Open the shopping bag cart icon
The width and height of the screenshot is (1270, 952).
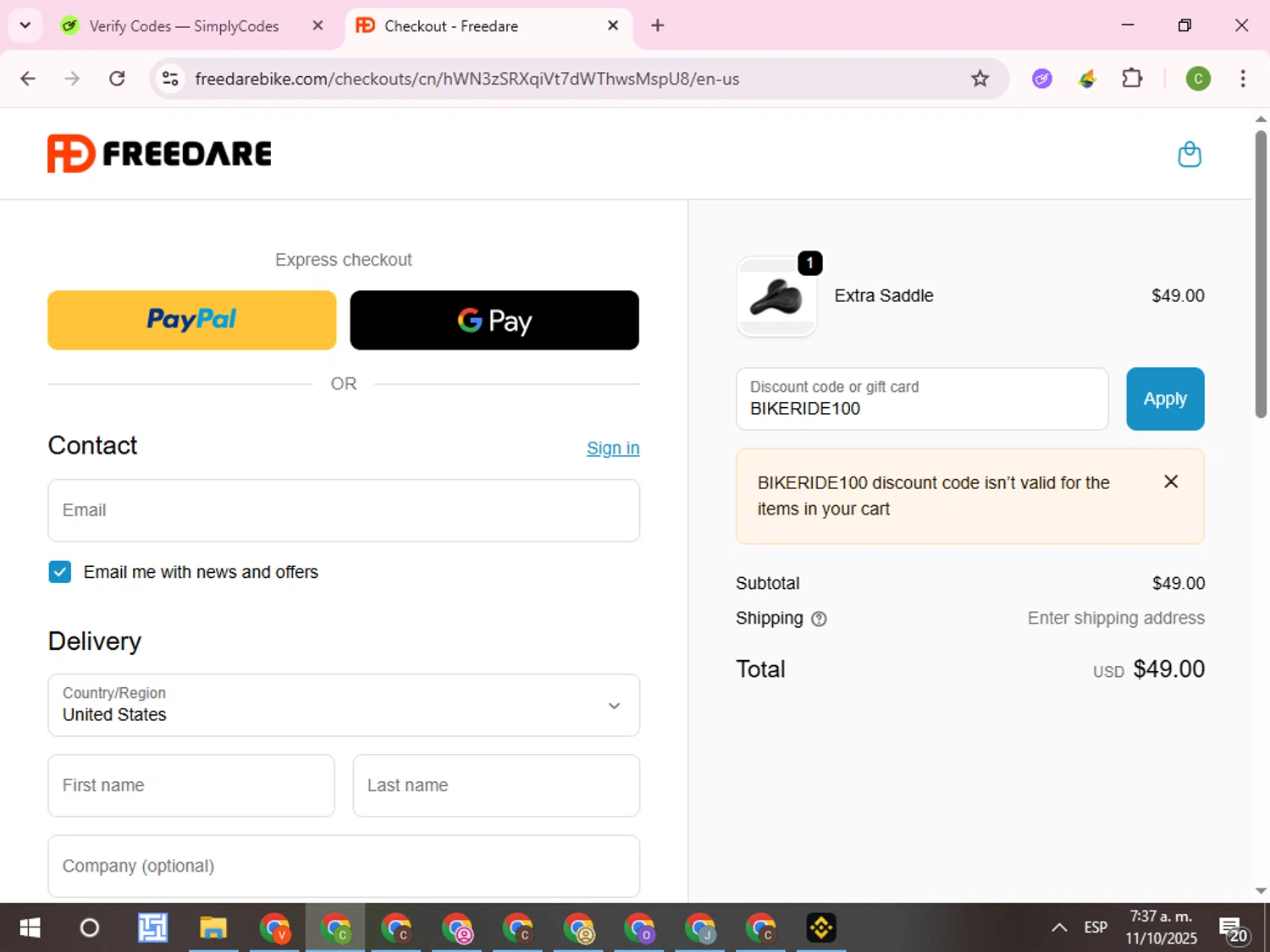[1190, 155]
